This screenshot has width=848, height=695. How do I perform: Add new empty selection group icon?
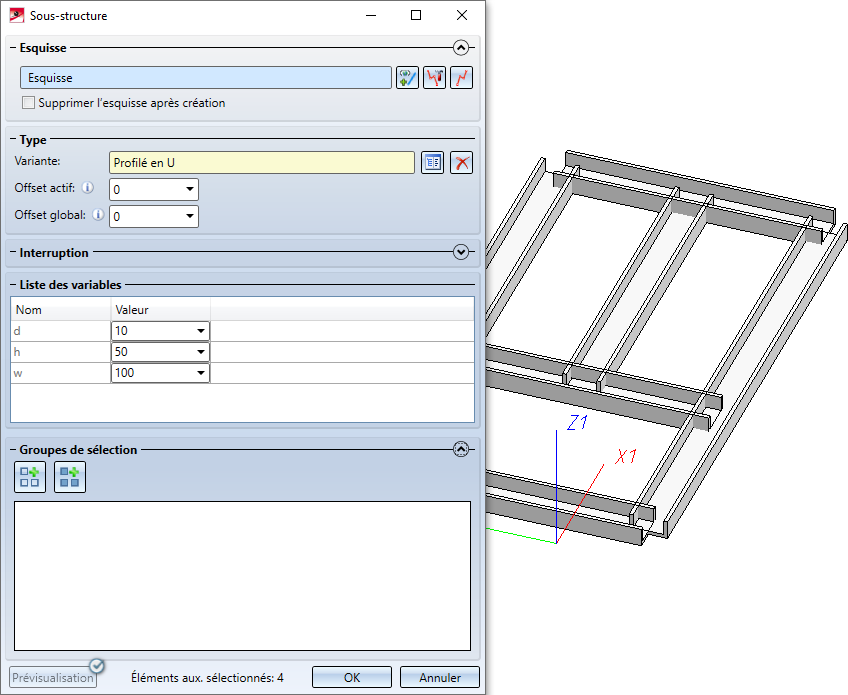[30, 477]
